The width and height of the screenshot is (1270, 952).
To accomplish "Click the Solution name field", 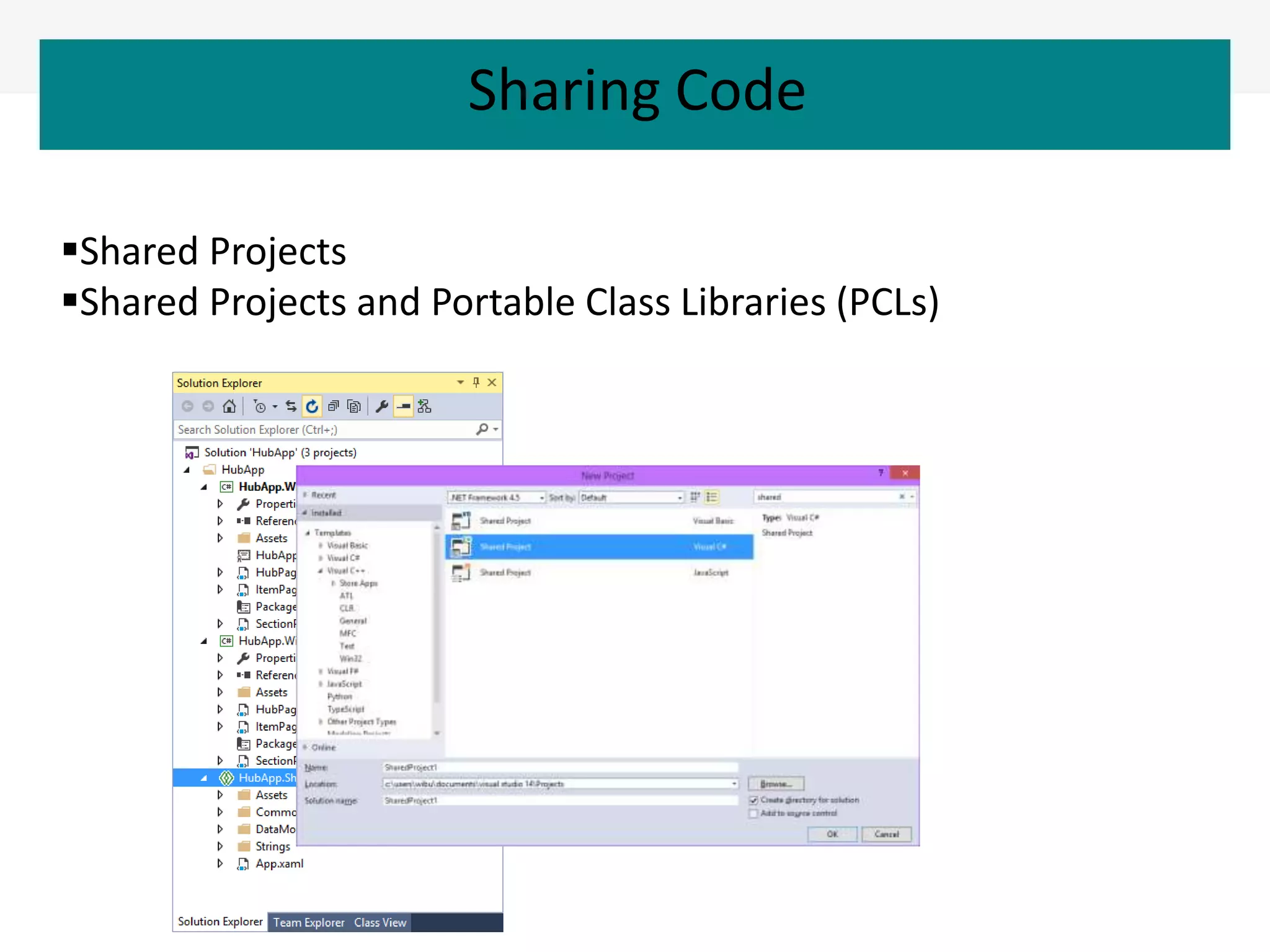I will [x=560, y=801].
